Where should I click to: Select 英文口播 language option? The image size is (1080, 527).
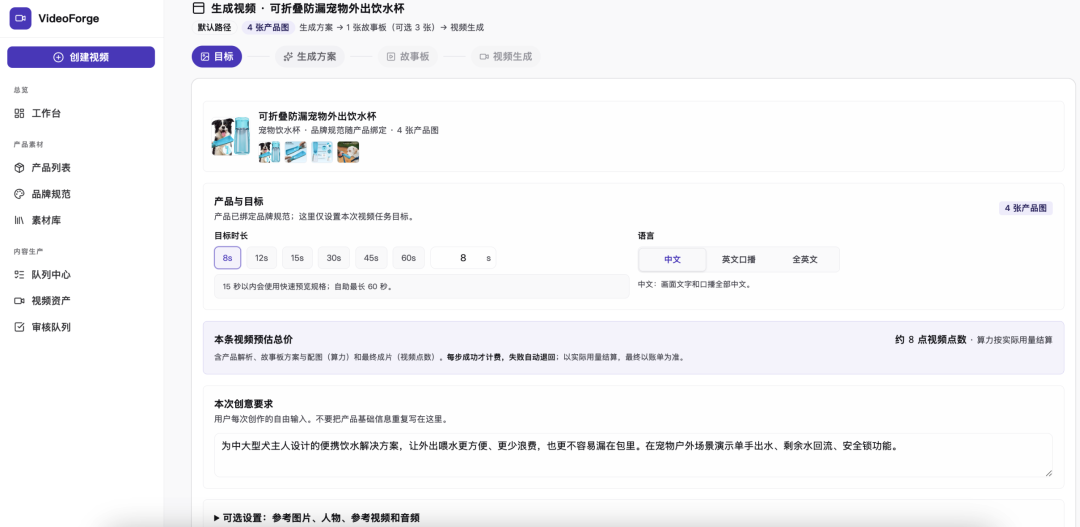point(738,260)
